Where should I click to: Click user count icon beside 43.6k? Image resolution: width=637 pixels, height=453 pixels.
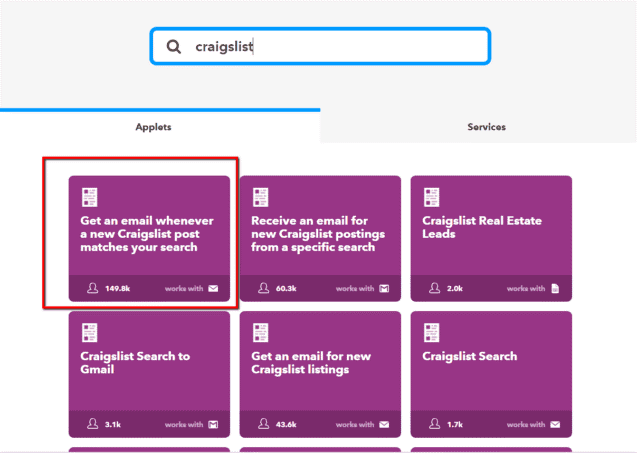pyautogui.click(x=264, y=424)
